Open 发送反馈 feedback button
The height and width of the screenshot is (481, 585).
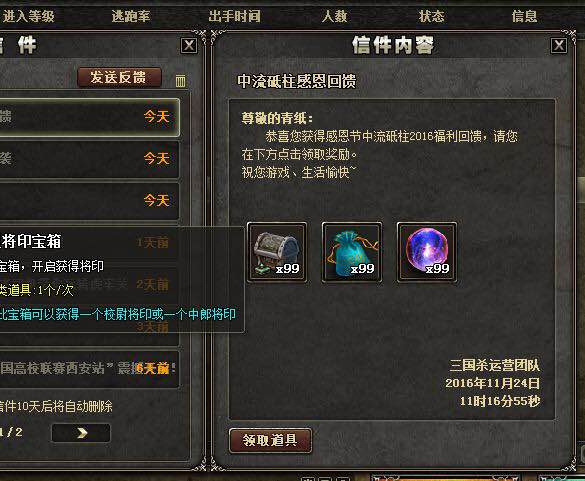tap(119, 78)
